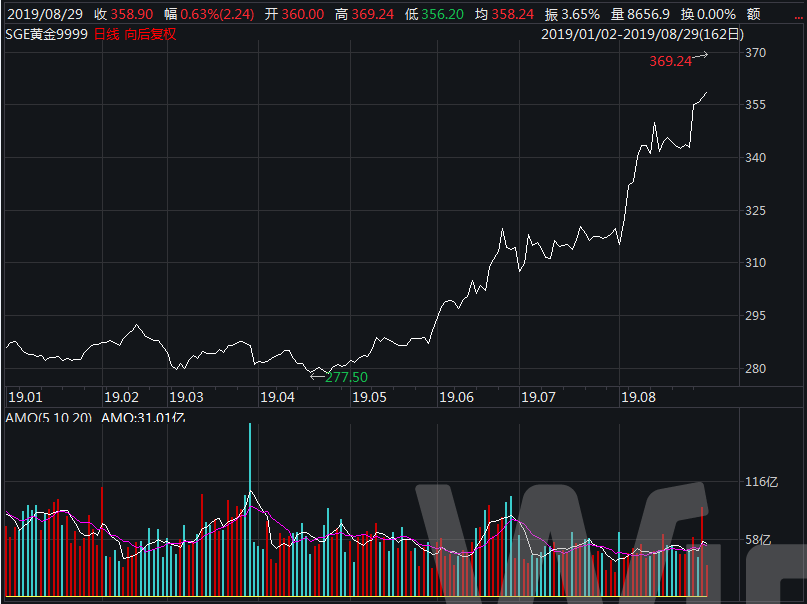Click the closing price 358.90 value
The image size is (807, 604).
tap(131, 14)
